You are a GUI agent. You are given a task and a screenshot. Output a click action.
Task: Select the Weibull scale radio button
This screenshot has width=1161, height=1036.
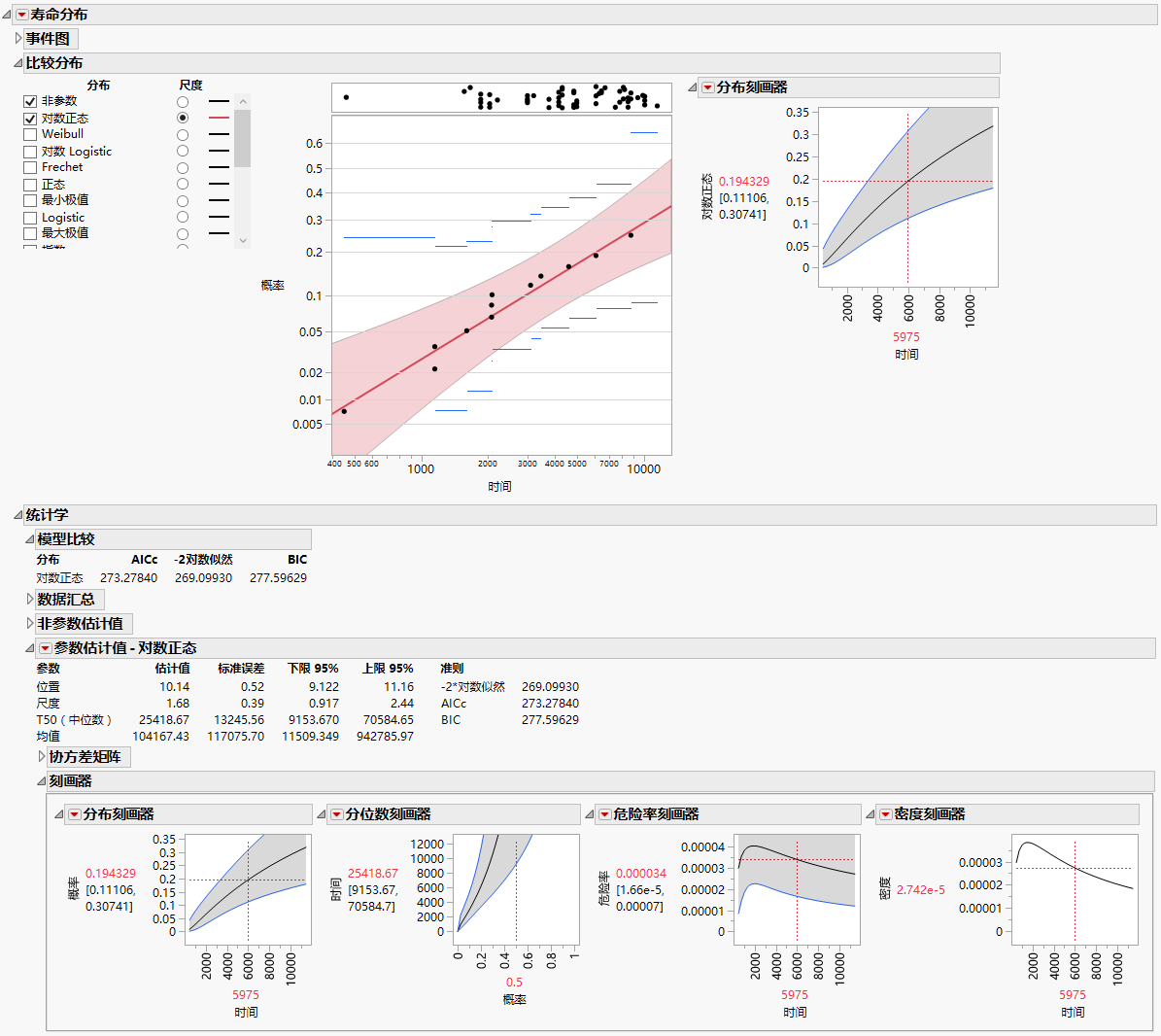coord(183,135)
